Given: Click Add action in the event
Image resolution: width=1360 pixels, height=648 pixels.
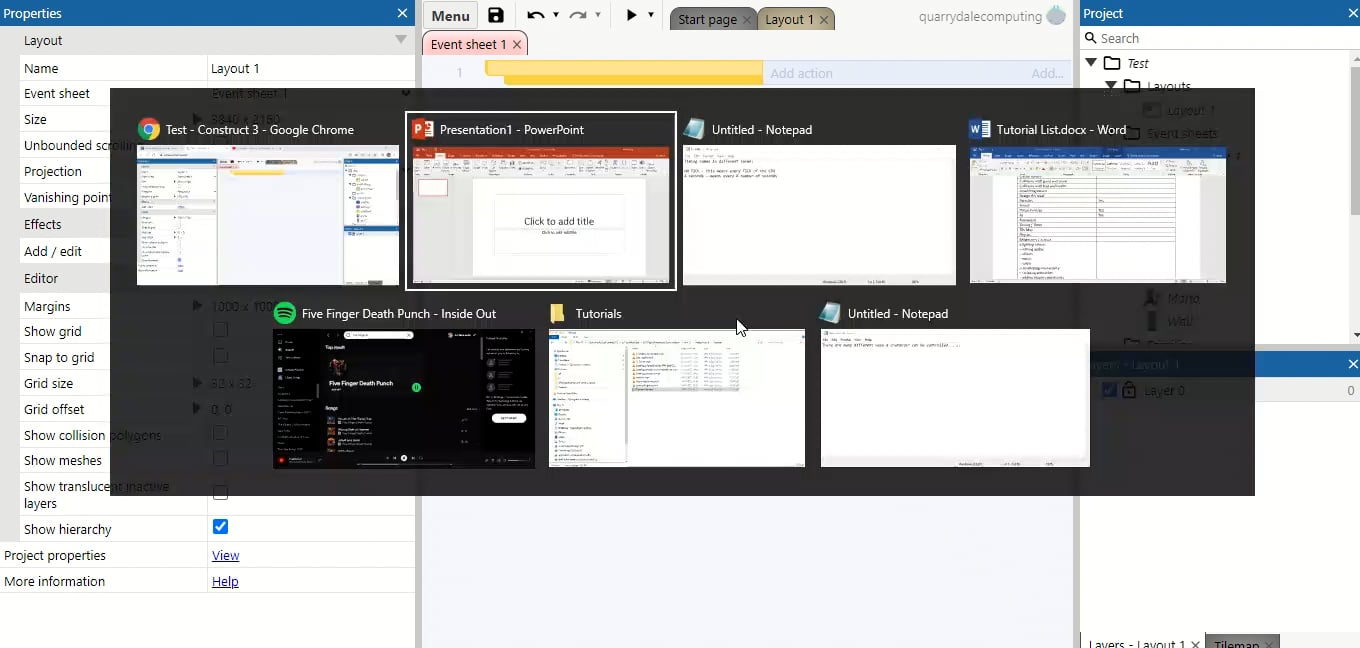Looking at the screenshot, I should [801, 73].
